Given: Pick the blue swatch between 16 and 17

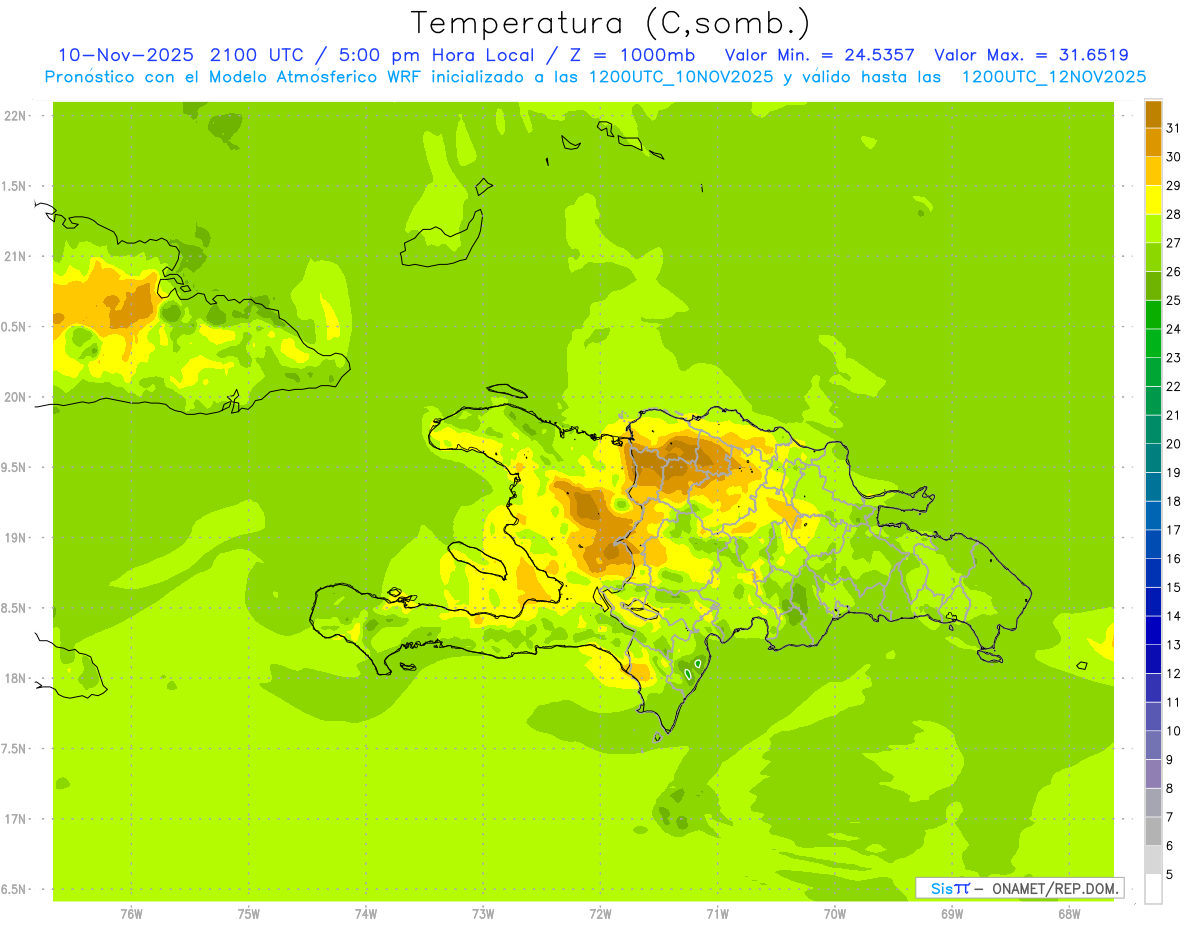Looking at the screenshot, I should coord(1153,544).
